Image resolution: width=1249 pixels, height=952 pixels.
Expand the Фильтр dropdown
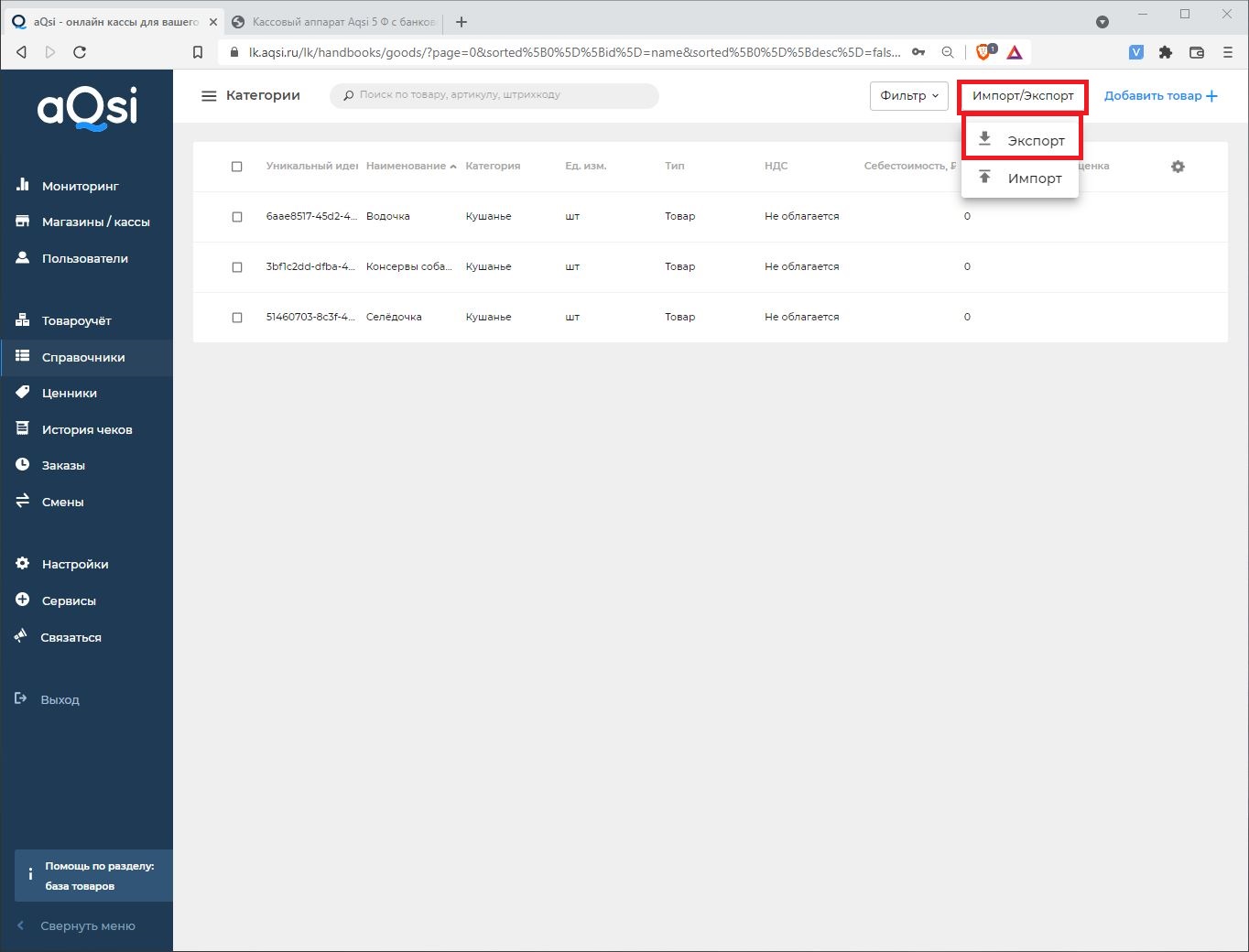click(x=908, y=96)
